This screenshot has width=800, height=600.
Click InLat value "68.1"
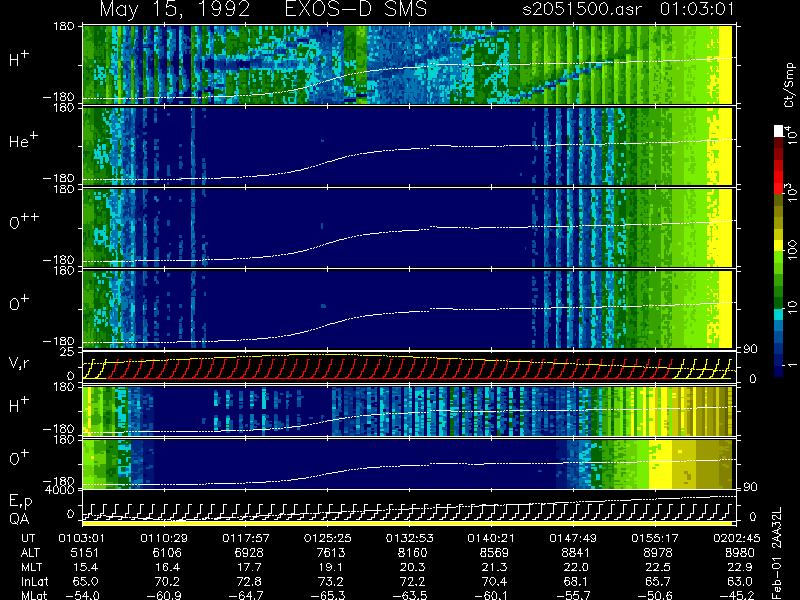coord(577,581)
